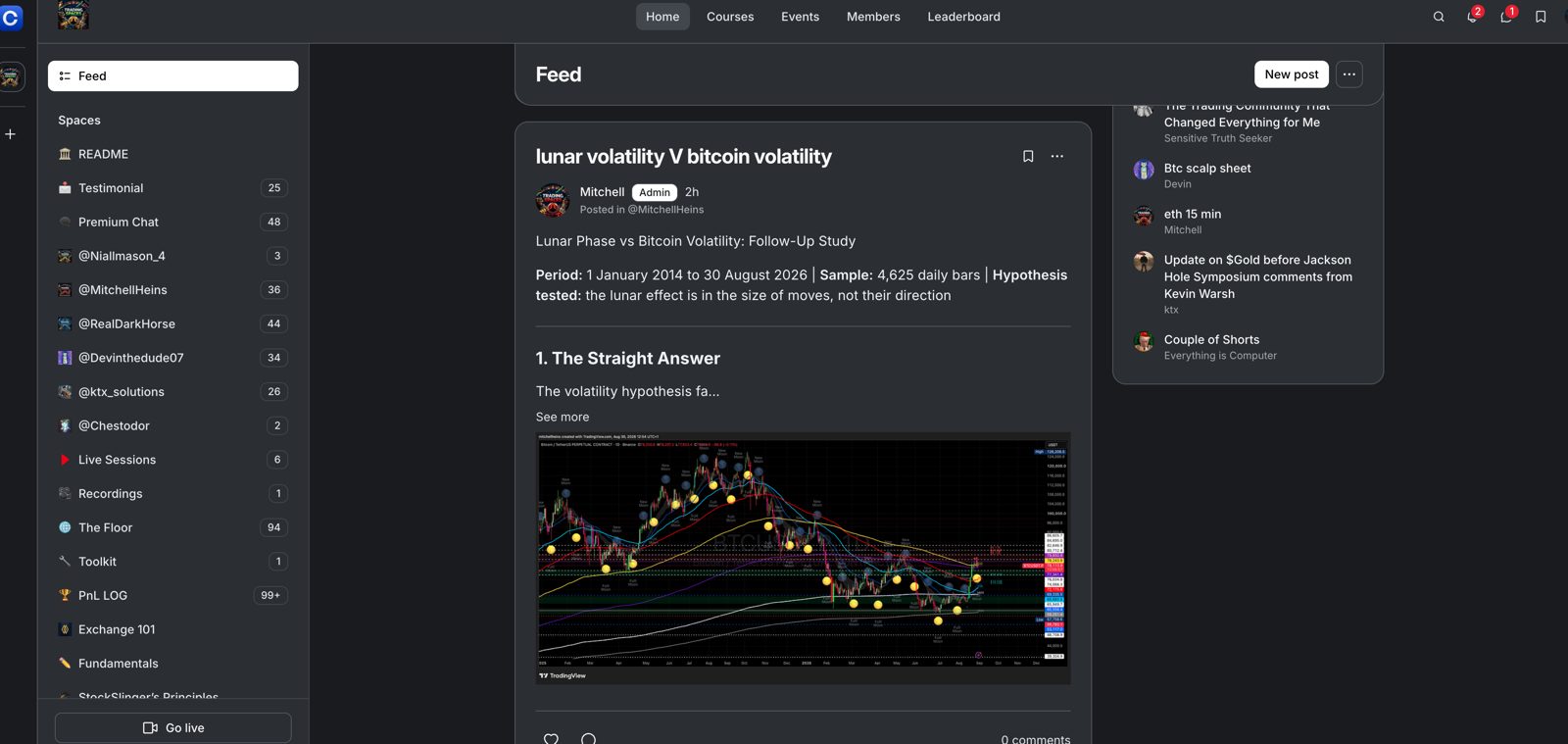1568x744 pixels.
Task: Click the comment bubble icon
Action: [588, 738]
